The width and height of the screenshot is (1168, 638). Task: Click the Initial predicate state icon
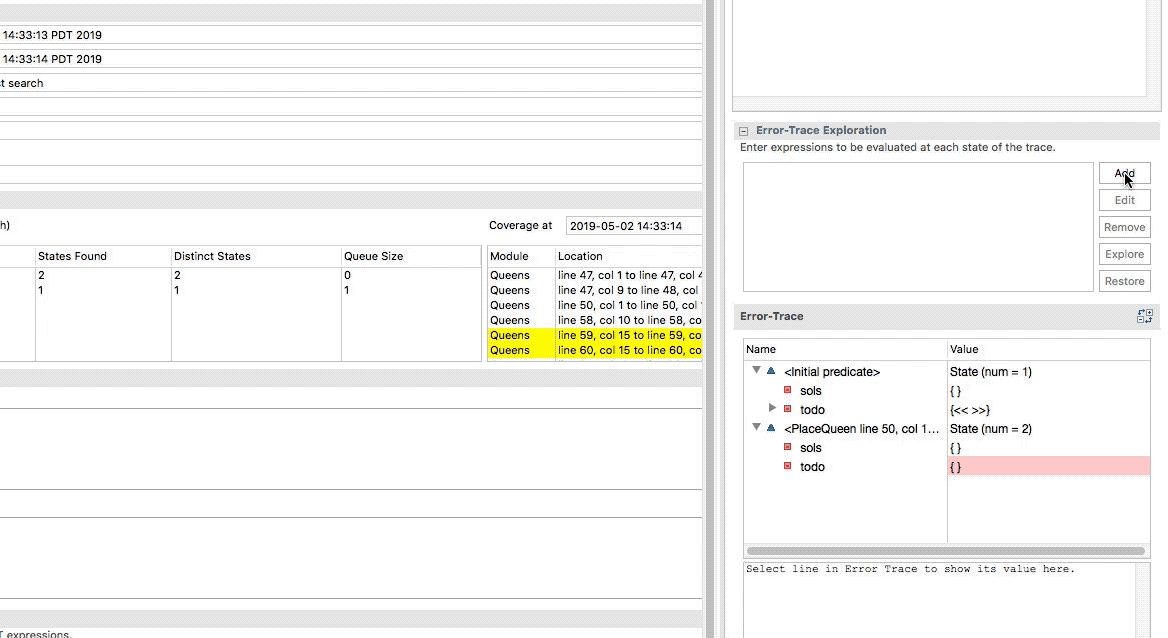(770, 372)
